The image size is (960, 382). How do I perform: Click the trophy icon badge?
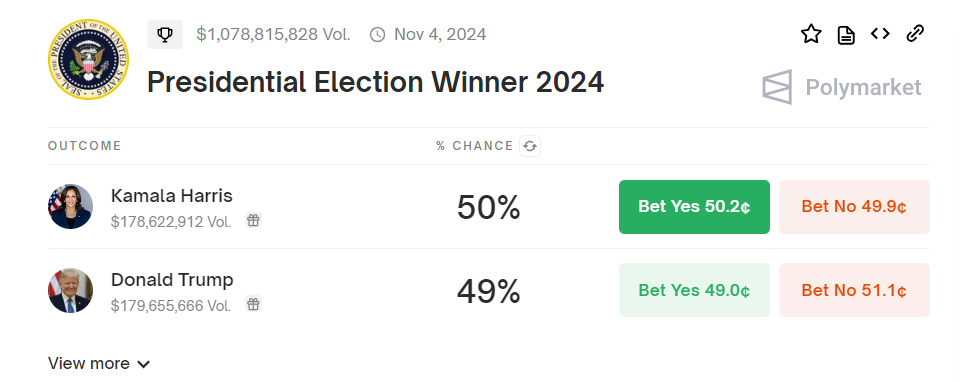[165, 34]
